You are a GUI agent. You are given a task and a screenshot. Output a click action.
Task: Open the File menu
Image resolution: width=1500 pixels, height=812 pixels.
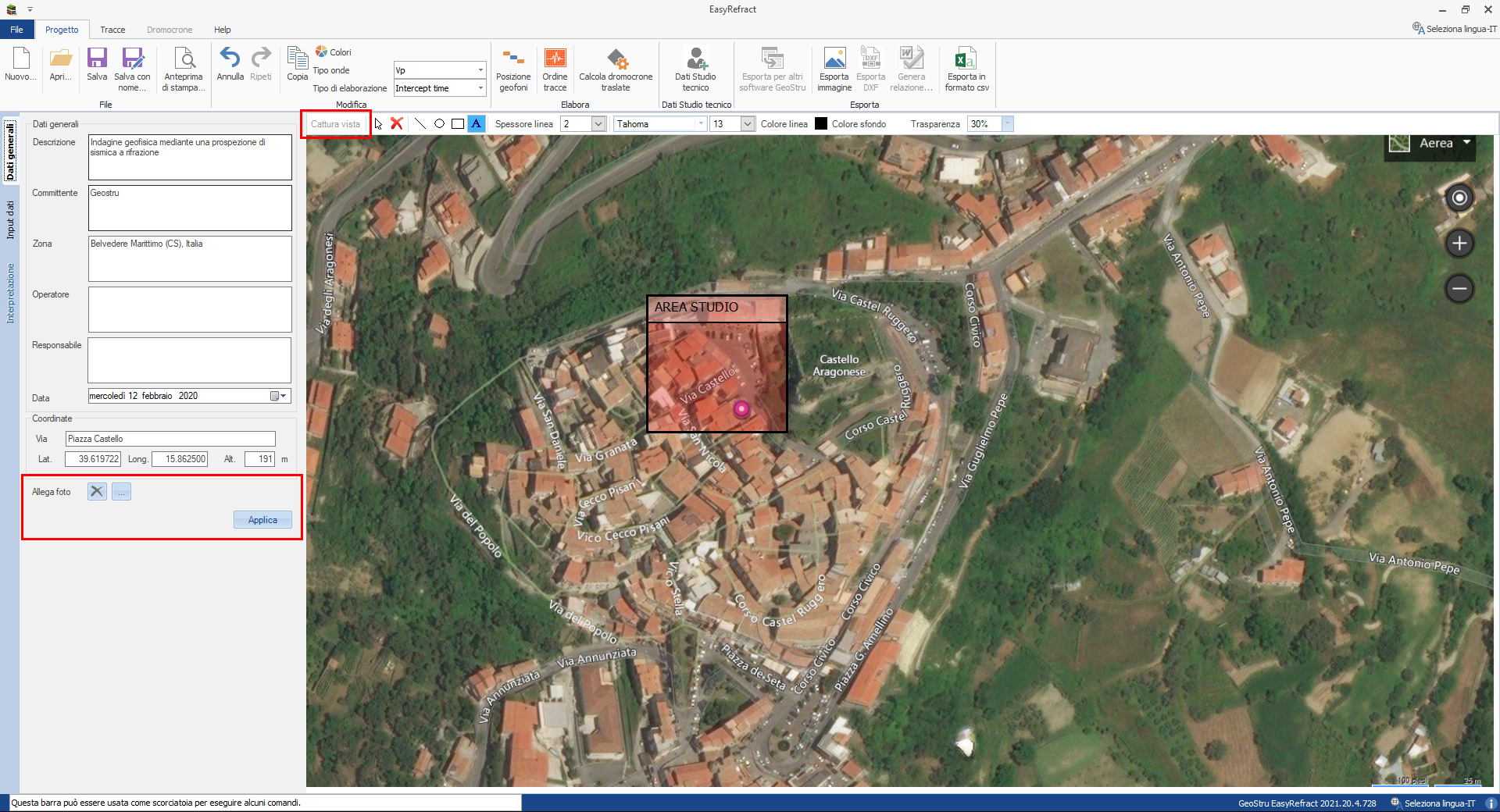[x=16, y=30]
